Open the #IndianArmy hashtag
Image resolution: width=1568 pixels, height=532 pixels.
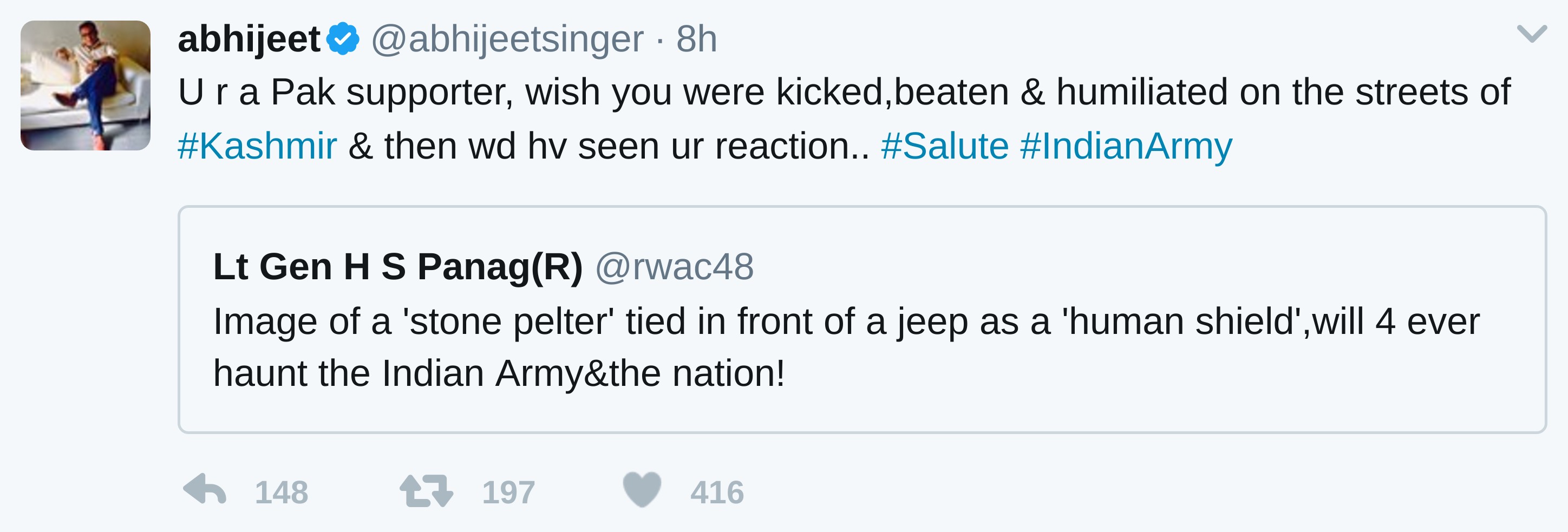click(1126, 146)
